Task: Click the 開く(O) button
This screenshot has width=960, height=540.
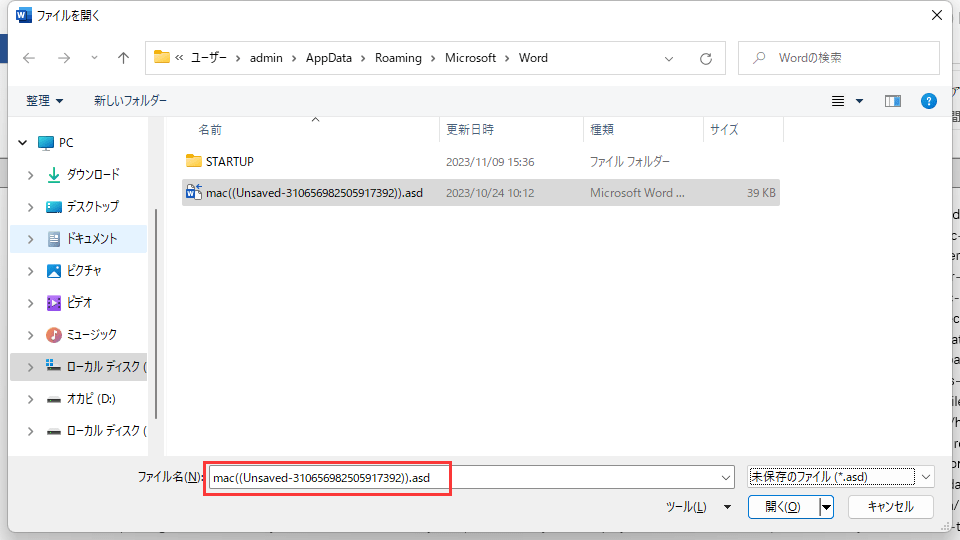Action: [783, 507]
